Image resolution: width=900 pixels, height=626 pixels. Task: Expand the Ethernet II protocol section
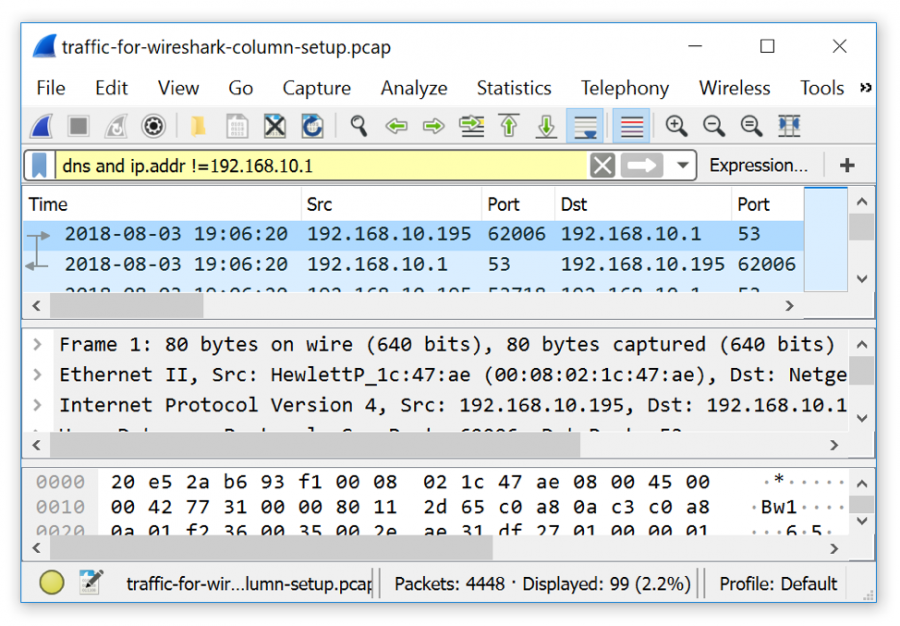pyautogui.click(x=37, y=374)
